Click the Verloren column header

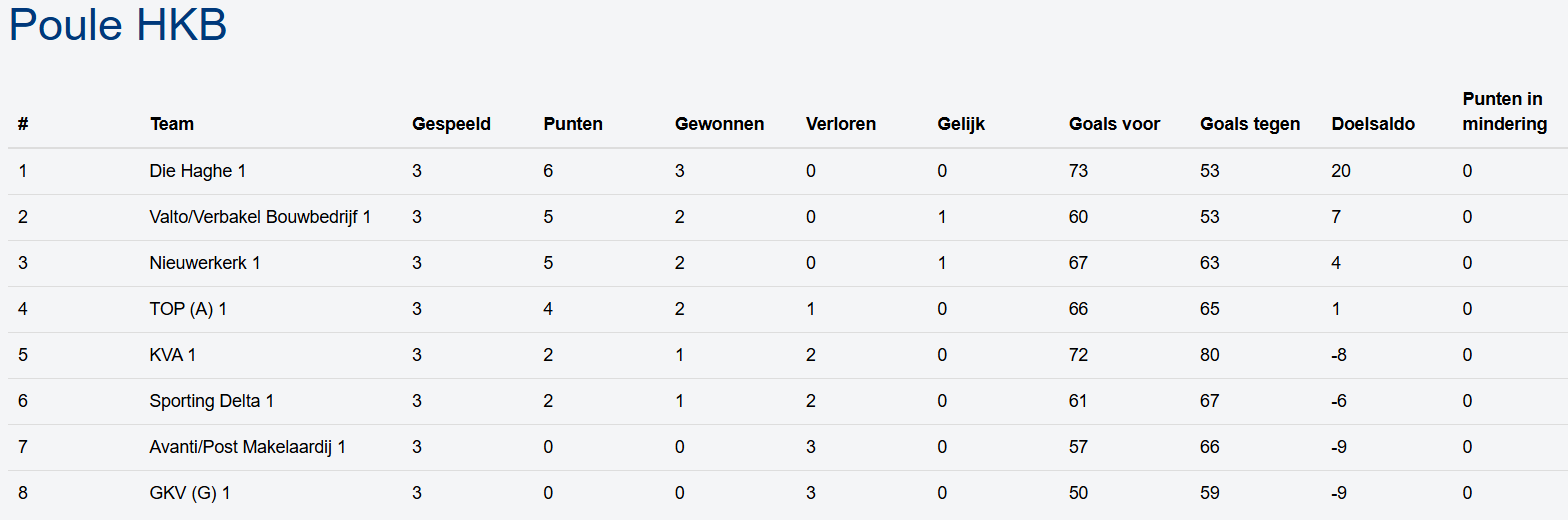coord(840,124)
